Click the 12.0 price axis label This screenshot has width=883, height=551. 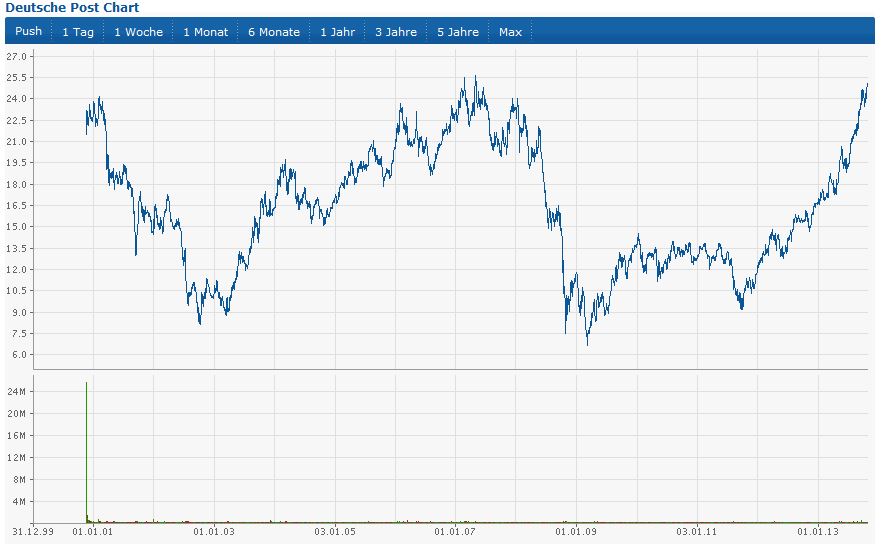tap(16, 270)
